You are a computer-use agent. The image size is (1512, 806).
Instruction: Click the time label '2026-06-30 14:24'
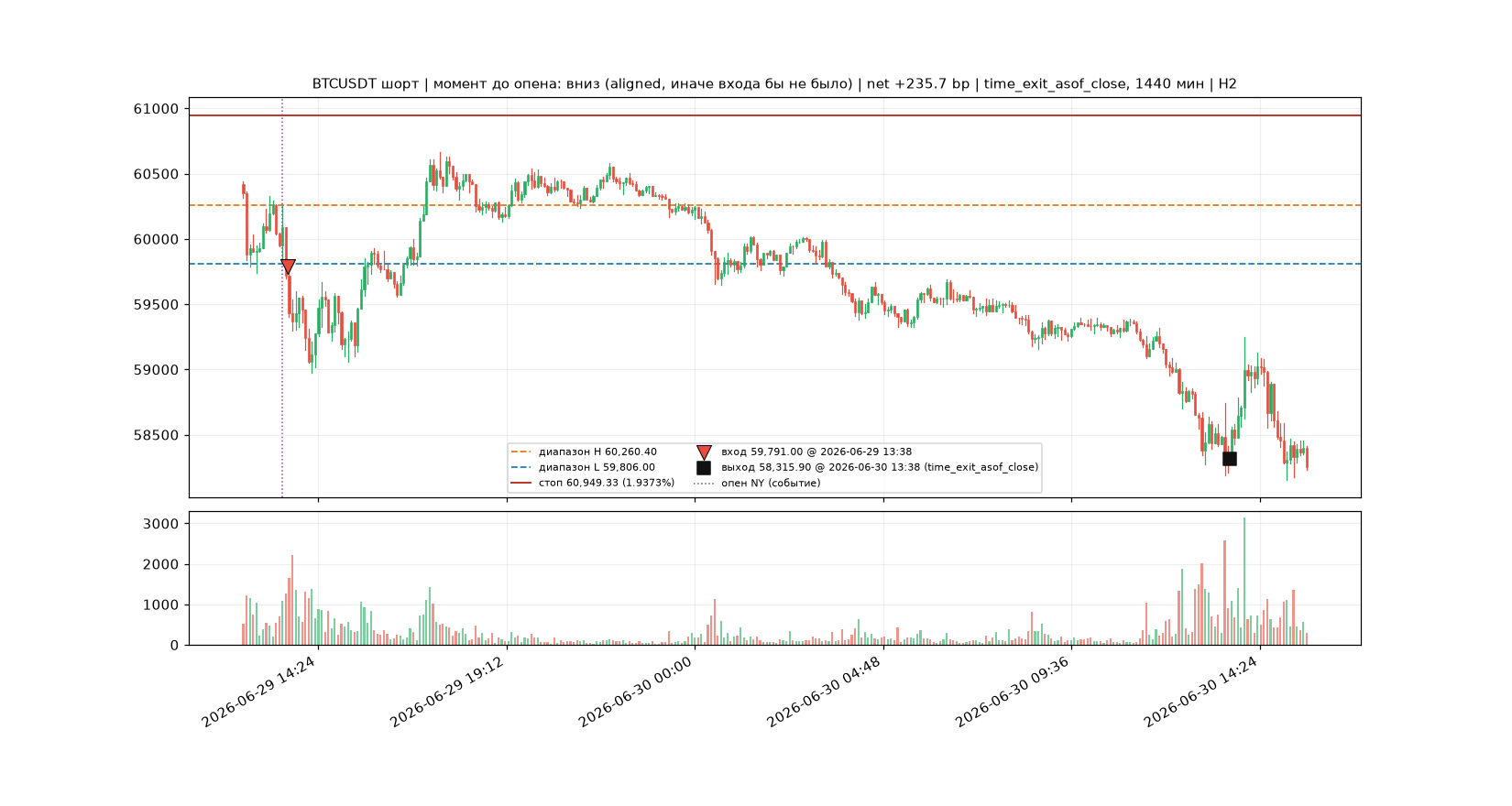(1202, 692)
